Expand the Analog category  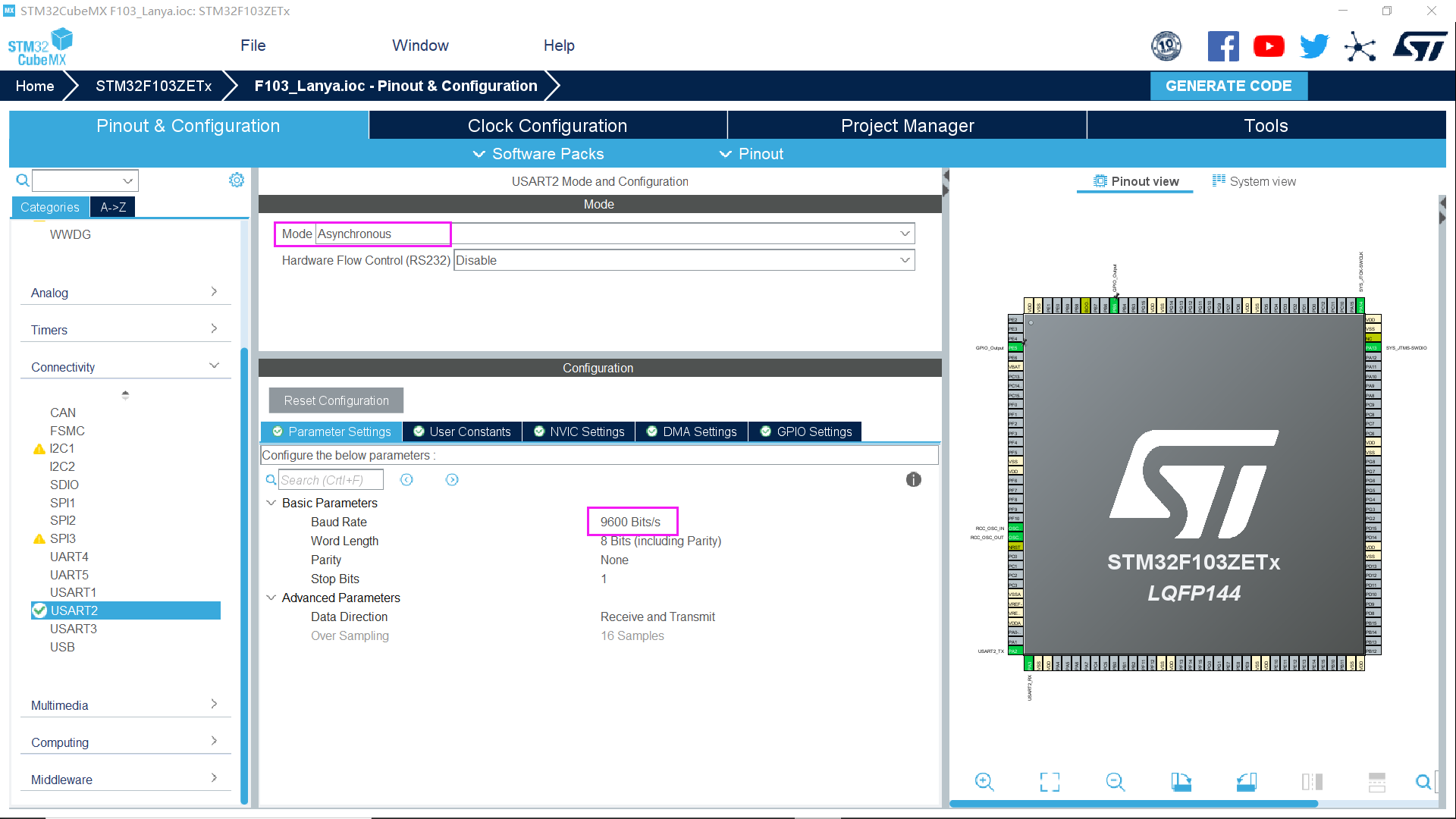pyautogui.click(x=125, y=293)
